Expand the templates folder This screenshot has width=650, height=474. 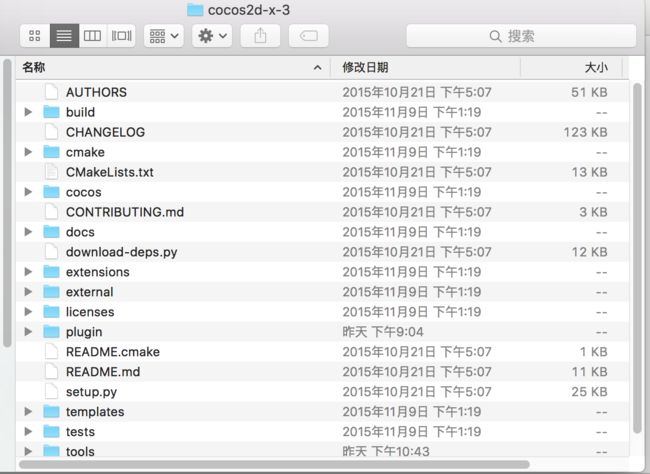[28, 411]
